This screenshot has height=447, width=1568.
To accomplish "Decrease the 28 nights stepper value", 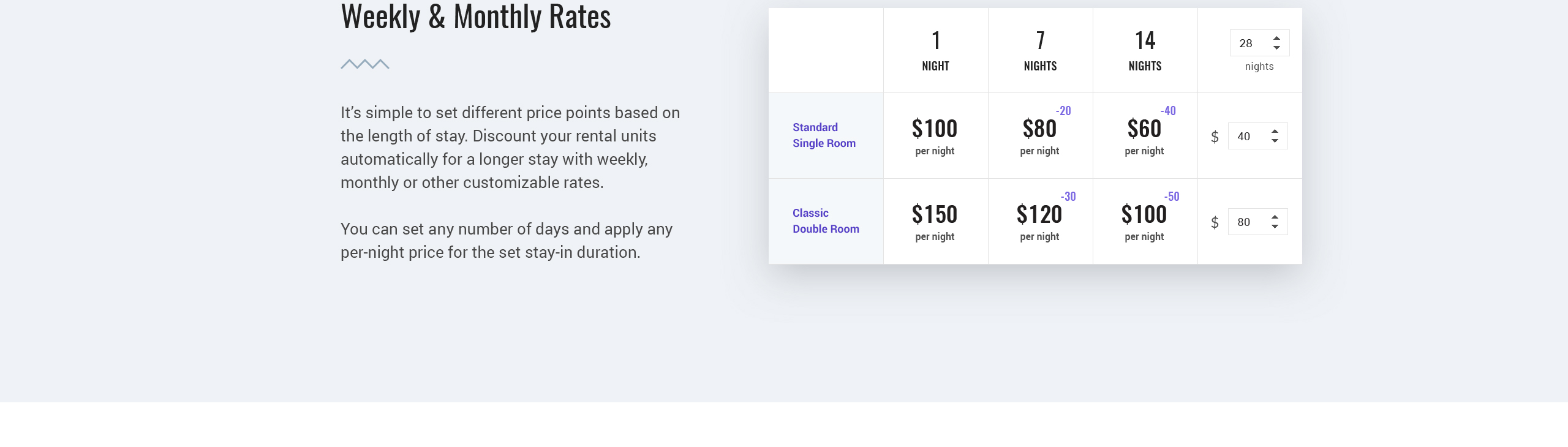I will pyautogui.click(x=1276, y=47).
